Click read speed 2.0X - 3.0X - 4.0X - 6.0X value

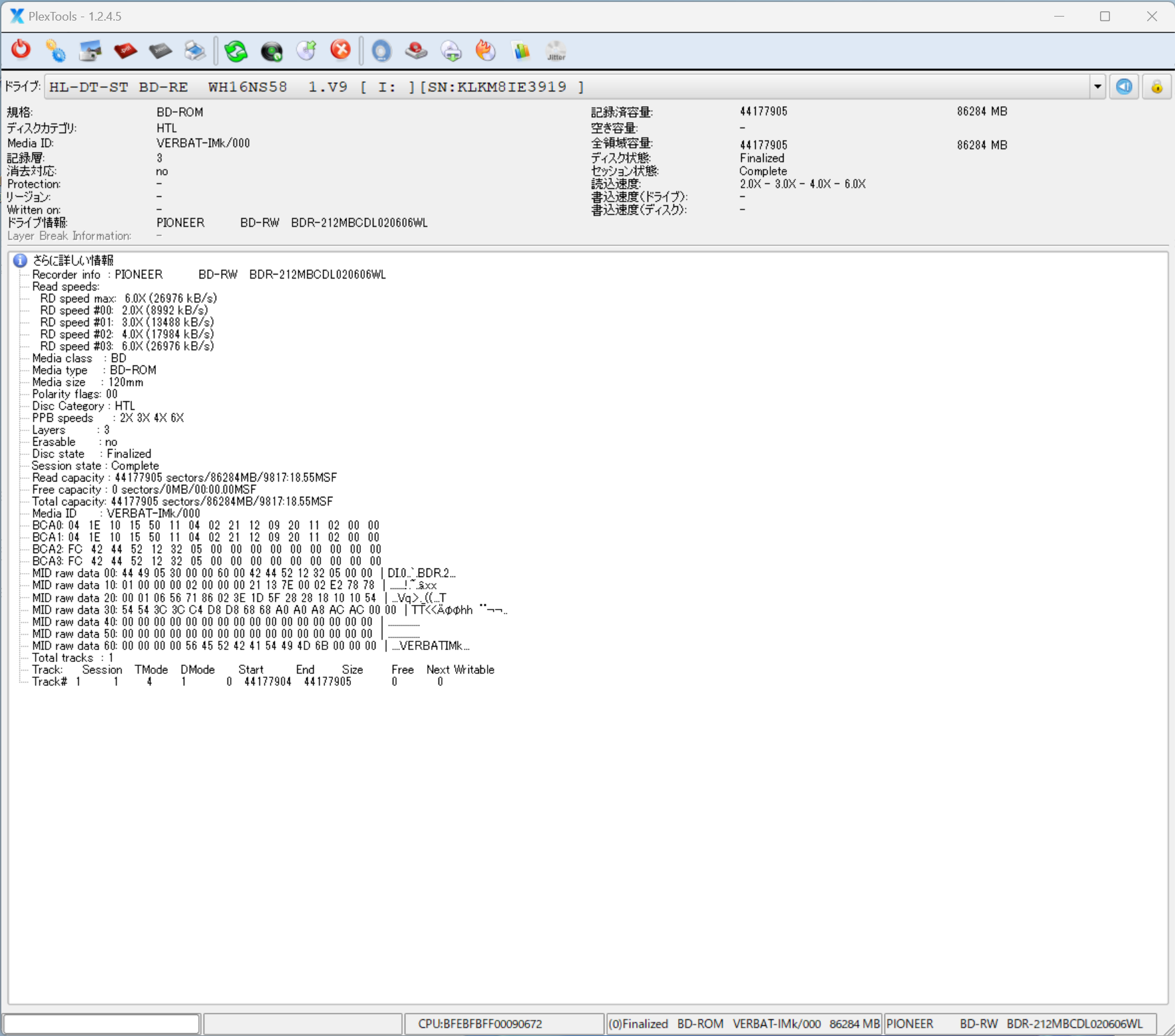point(803,184)
